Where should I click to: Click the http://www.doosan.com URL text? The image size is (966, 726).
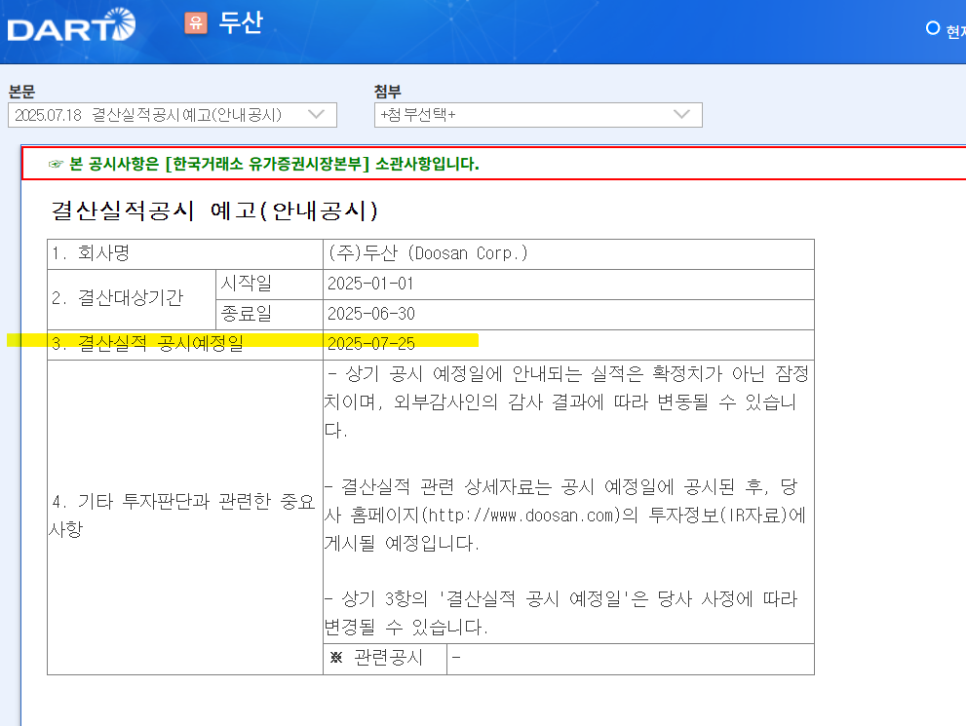click(522, 515)
